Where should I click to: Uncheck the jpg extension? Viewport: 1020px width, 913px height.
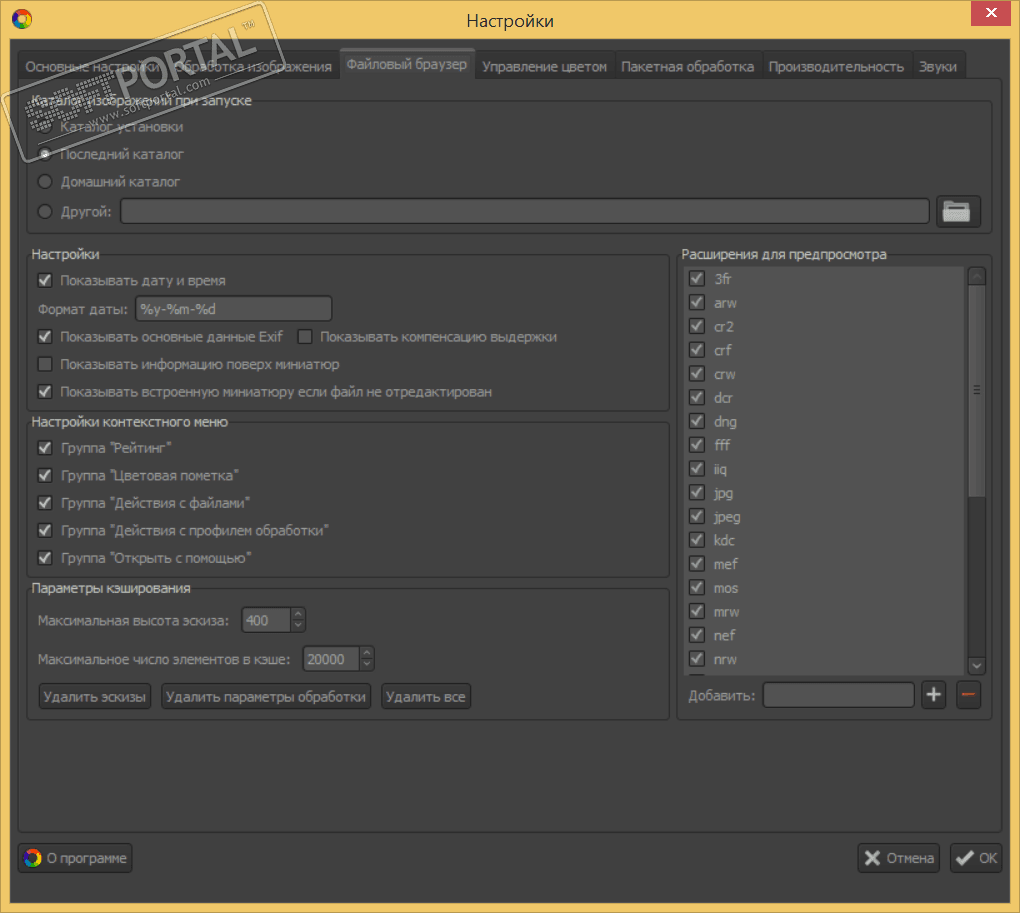697,492
